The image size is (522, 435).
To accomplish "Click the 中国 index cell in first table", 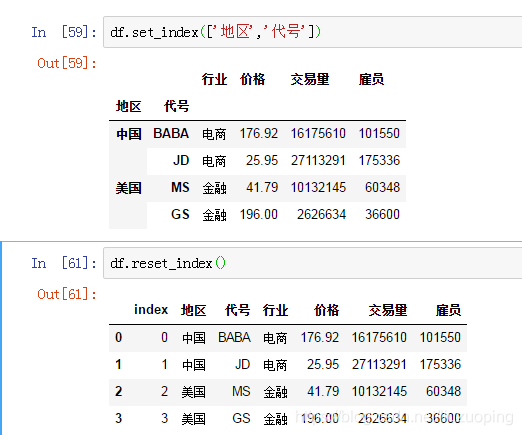I will (129, 134).
